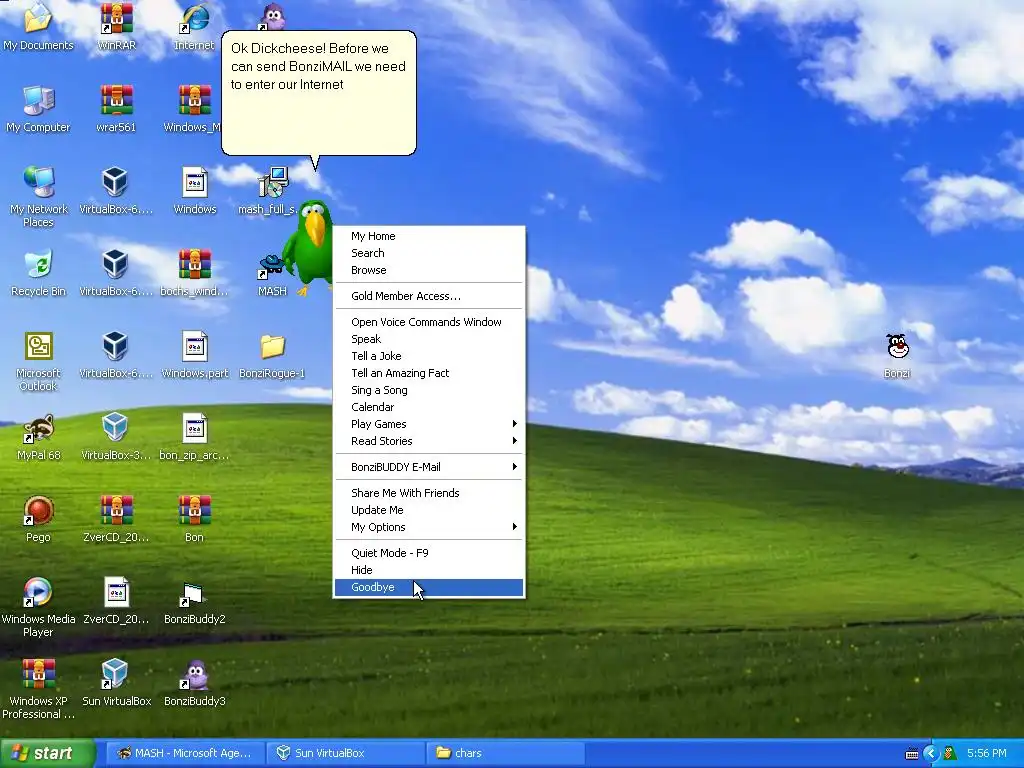Expand hidden system tray icons arrow
This screenshot has height=768, width=1024.
point(931,754)
